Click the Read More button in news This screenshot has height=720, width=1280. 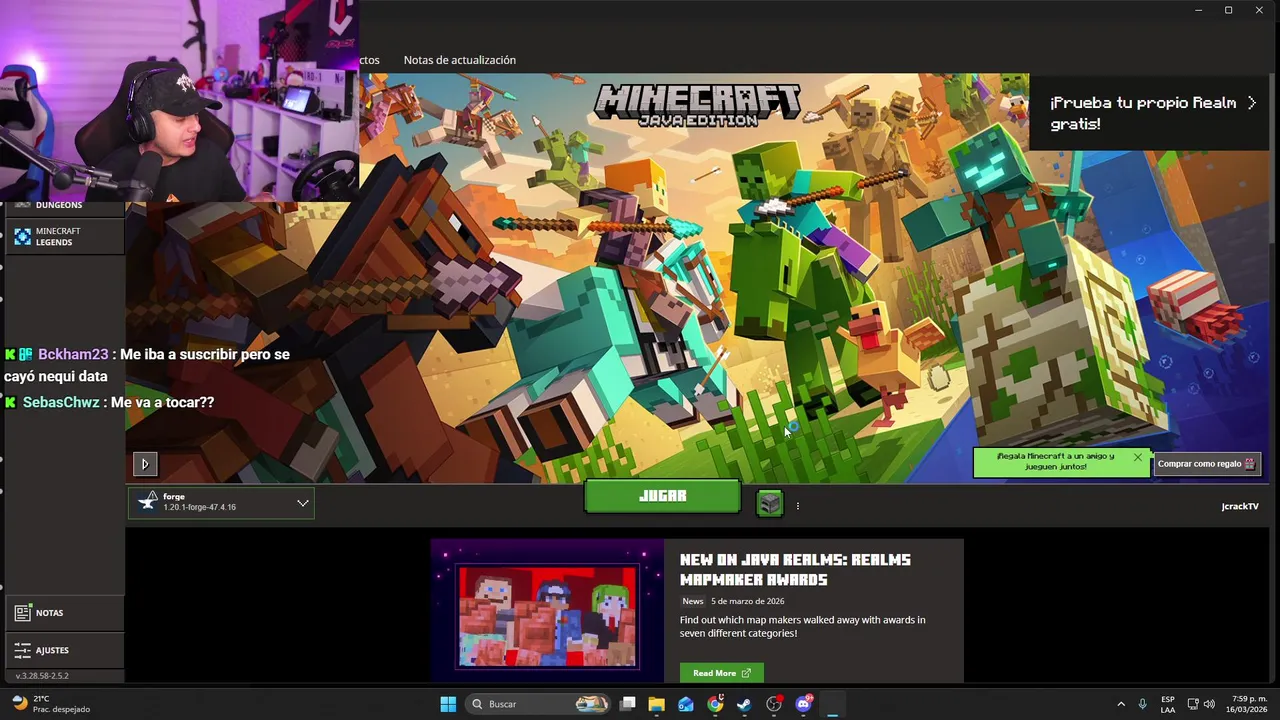click(x=721, y=673)
